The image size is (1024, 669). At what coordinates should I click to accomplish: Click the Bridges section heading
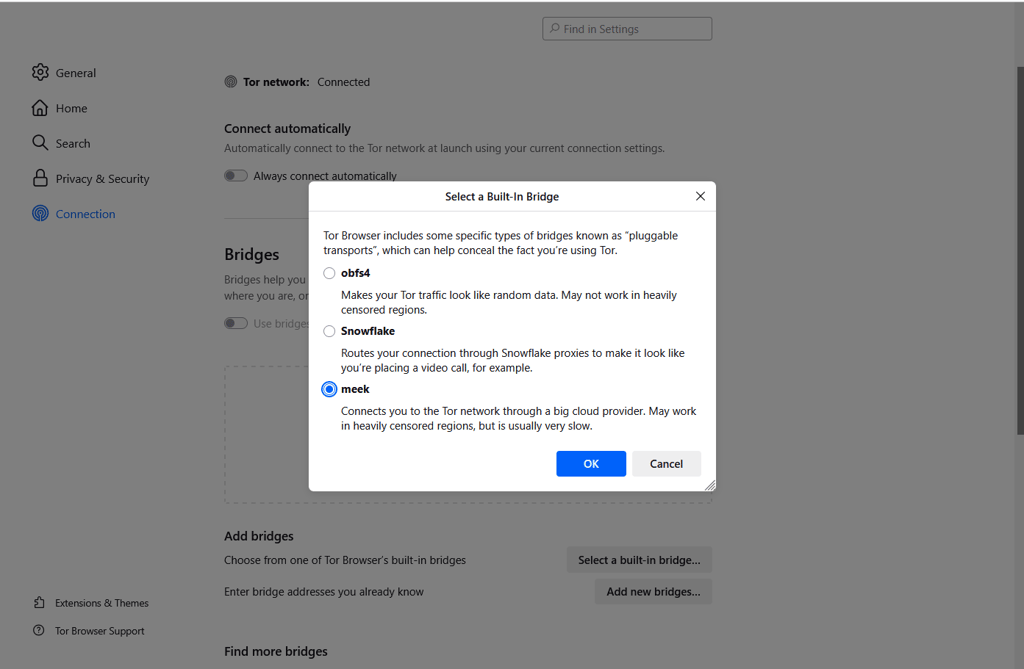pyautogui.click(x=251, y=254)
